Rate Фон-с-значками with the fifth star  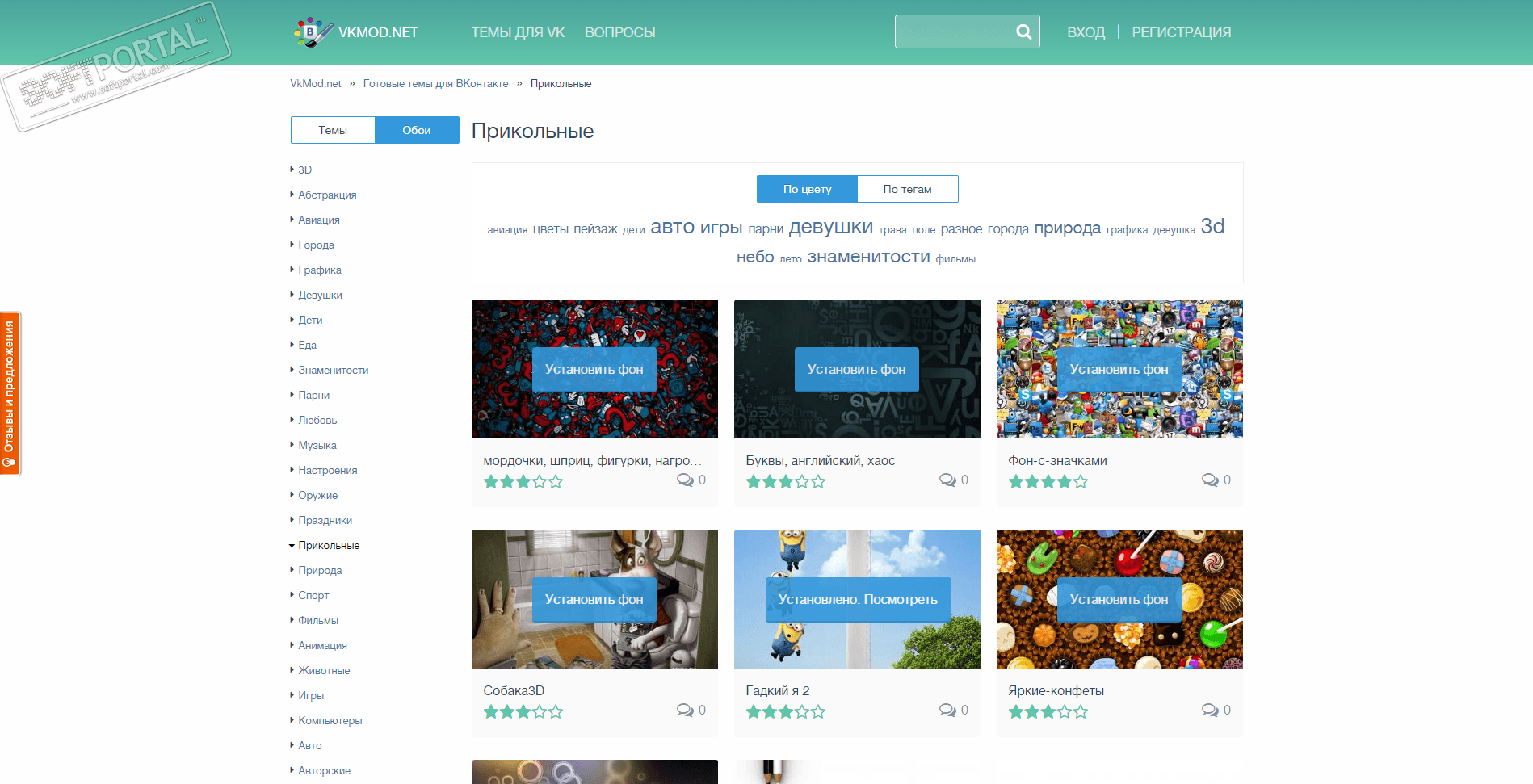pyautogui.click(x=1081, y=482)
